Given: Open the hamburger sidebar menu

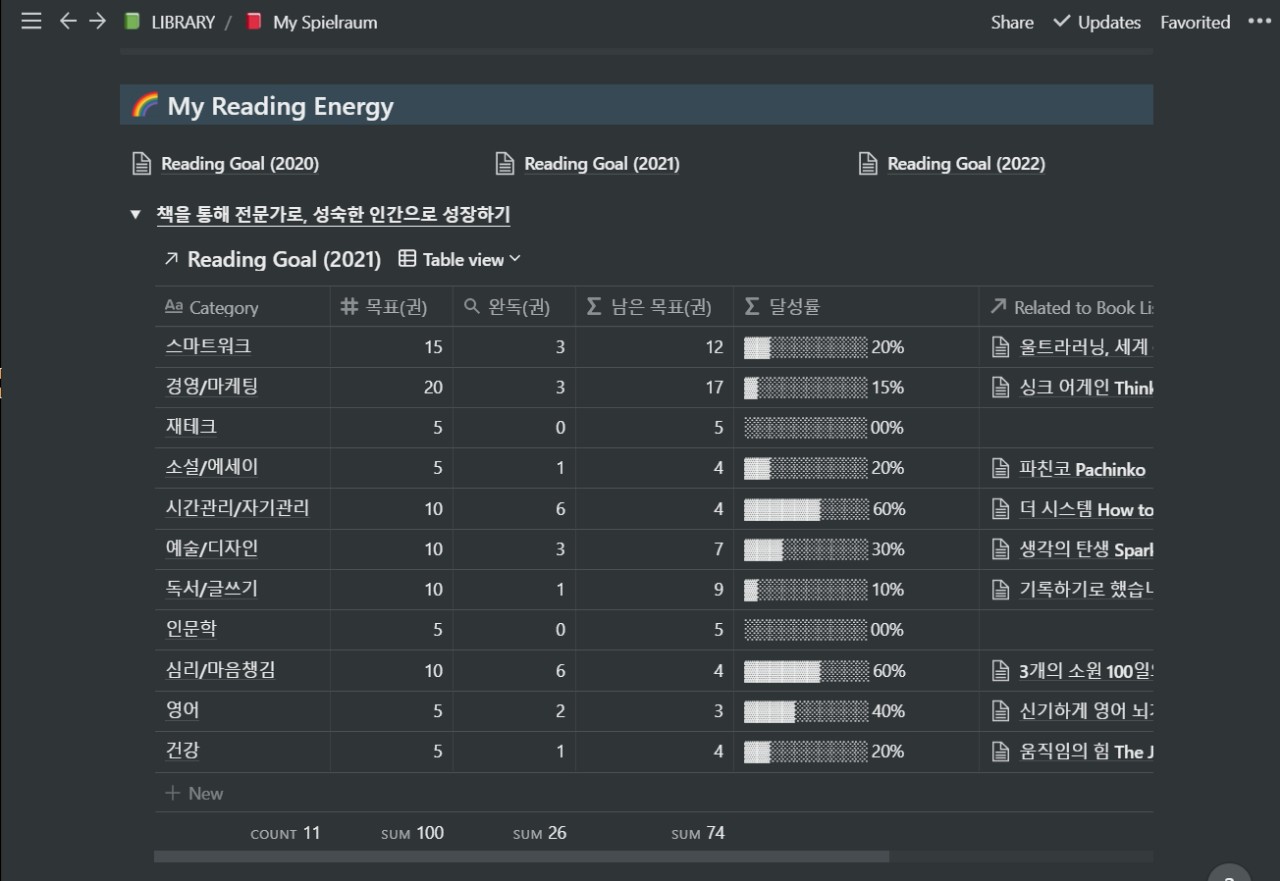Looking at the screenshot, I should pos(31,21).
